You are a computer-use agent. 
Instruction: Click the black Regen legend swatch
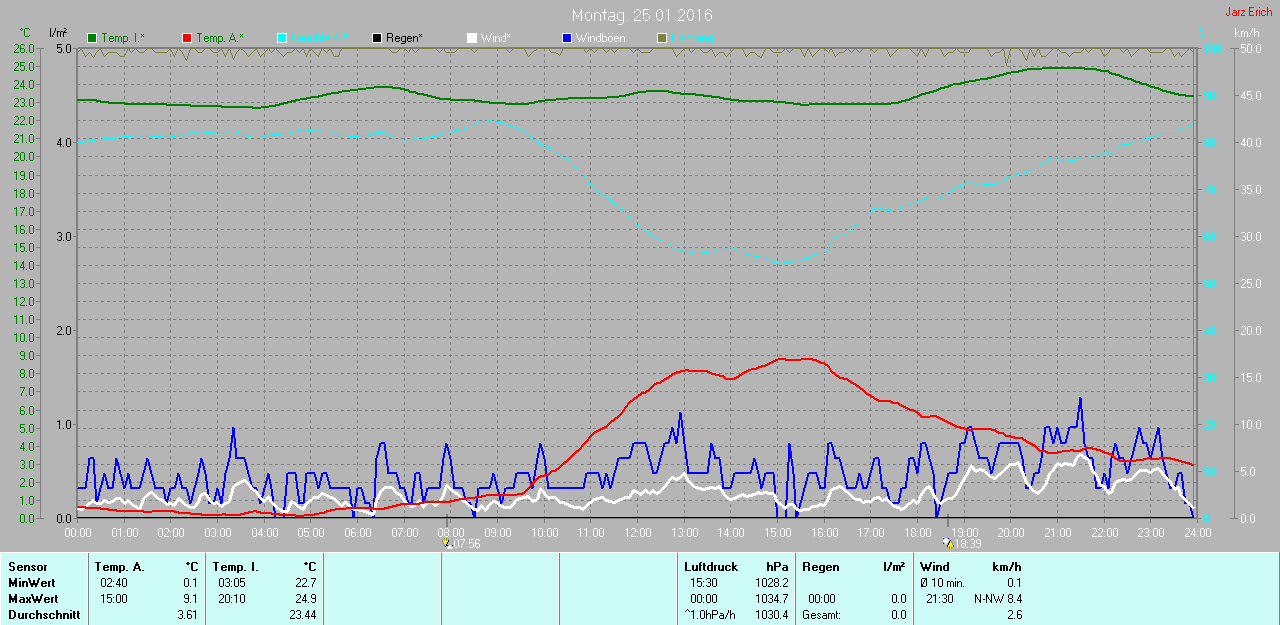[x=377, y=38]
